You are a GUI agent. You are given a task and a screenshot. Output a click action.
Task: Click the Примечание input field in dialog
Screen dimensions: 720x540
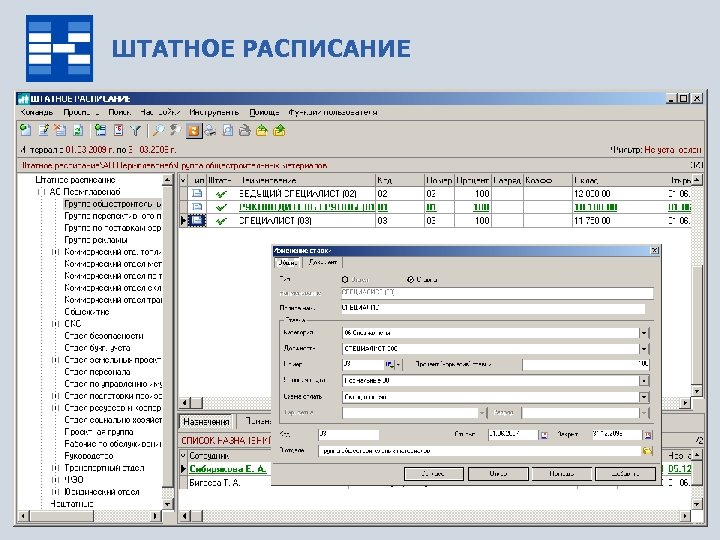click(493, 308)
